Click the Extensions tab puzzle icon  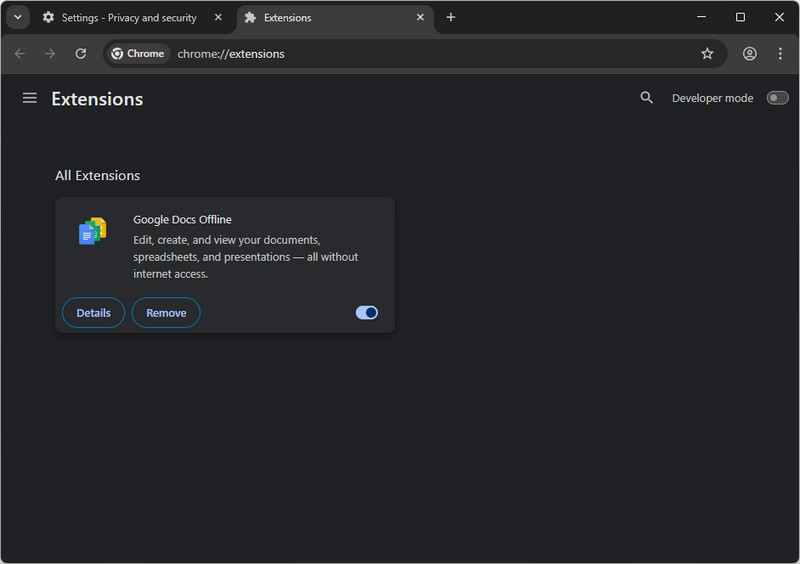(x=250, y=18)
